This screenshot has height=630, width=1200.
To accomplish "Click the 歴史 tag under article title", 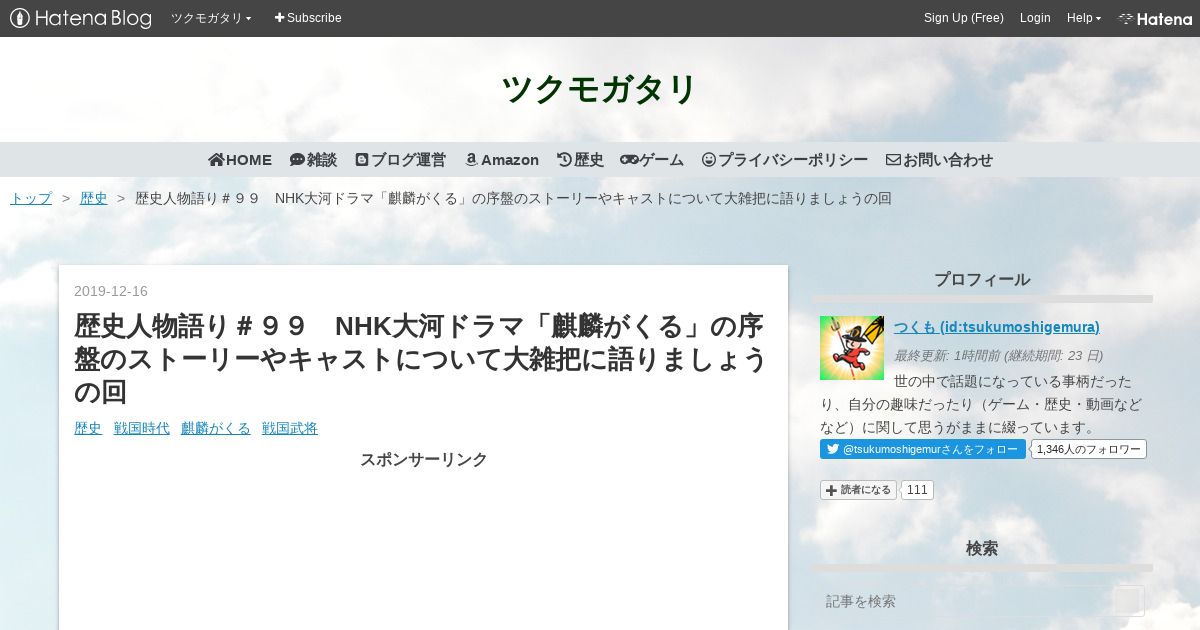I will (x=88, y=429).
